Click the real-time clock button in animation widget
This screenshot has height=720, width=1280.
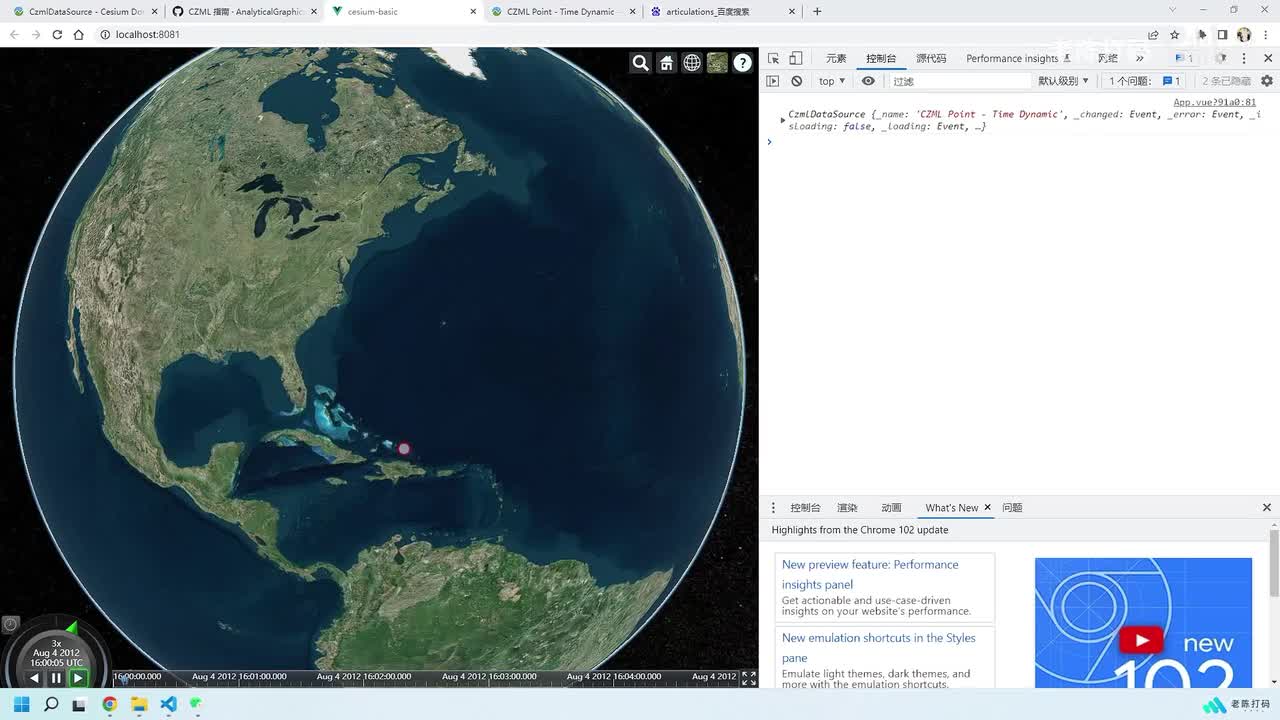pyautogui.click(x=11, y=624)
